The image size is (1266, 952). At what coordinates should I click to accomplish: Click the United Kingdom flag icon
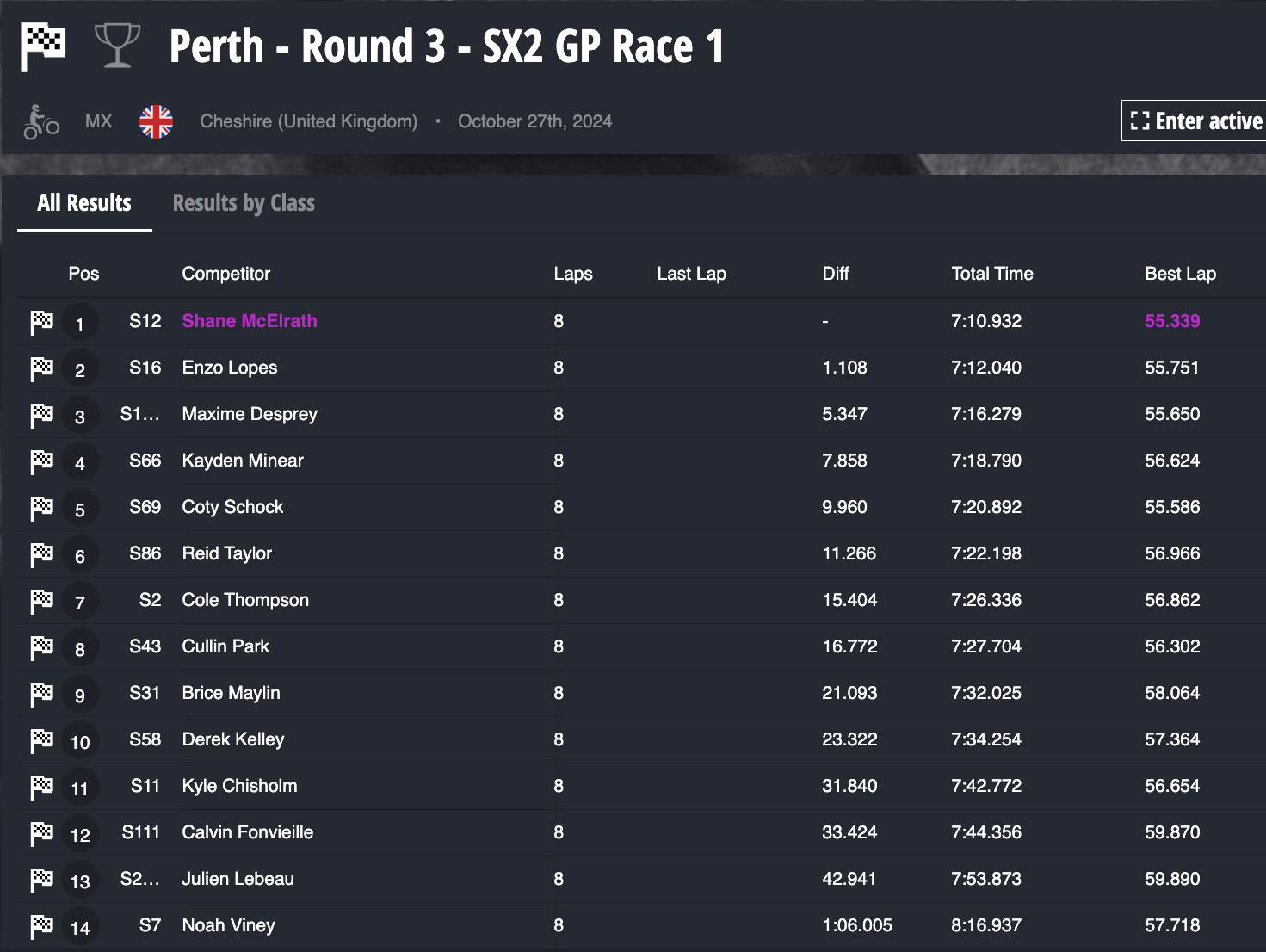click(157, 121)
